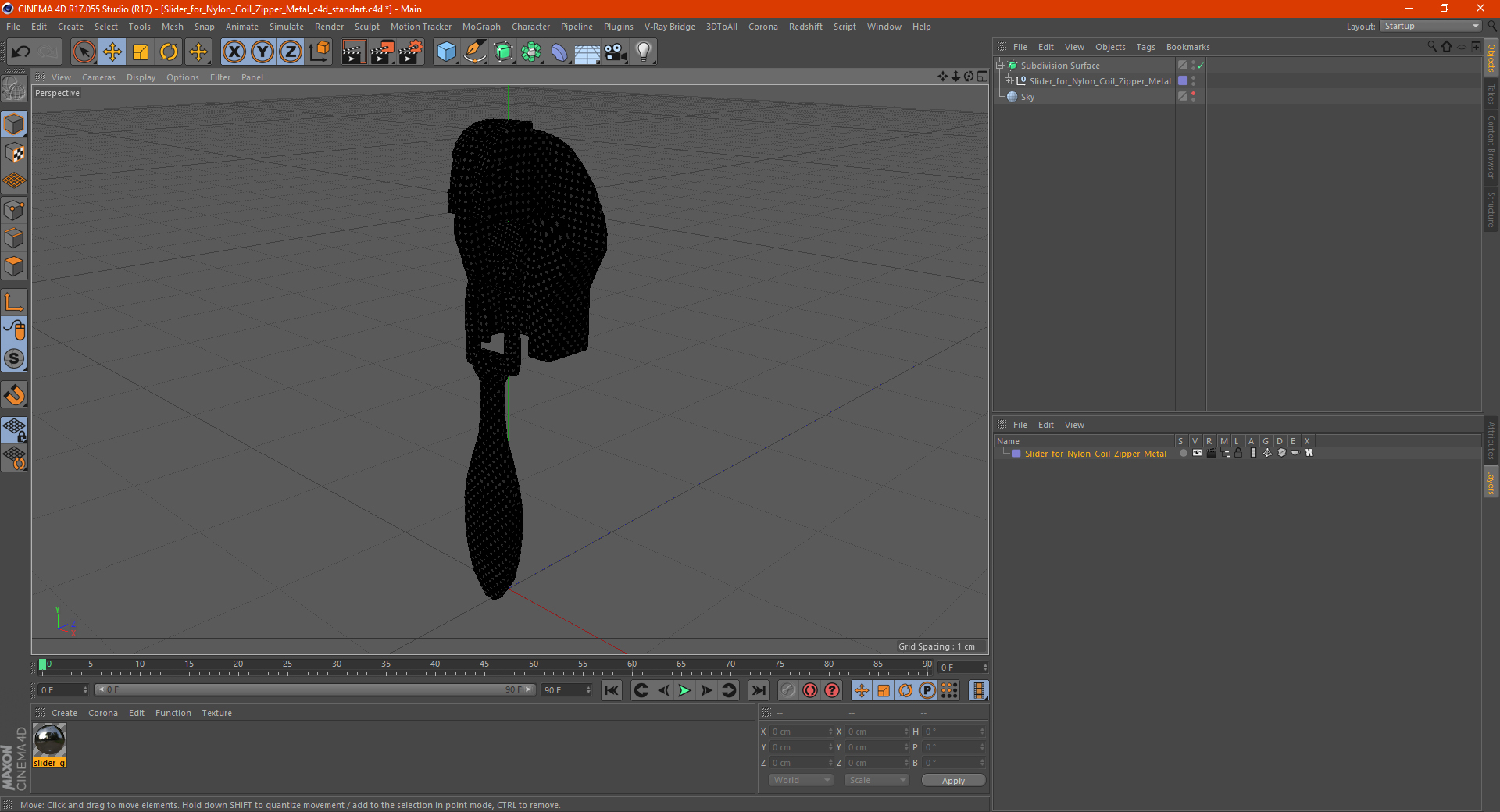Switch to Layers side tab

(x=1491, y=483)
